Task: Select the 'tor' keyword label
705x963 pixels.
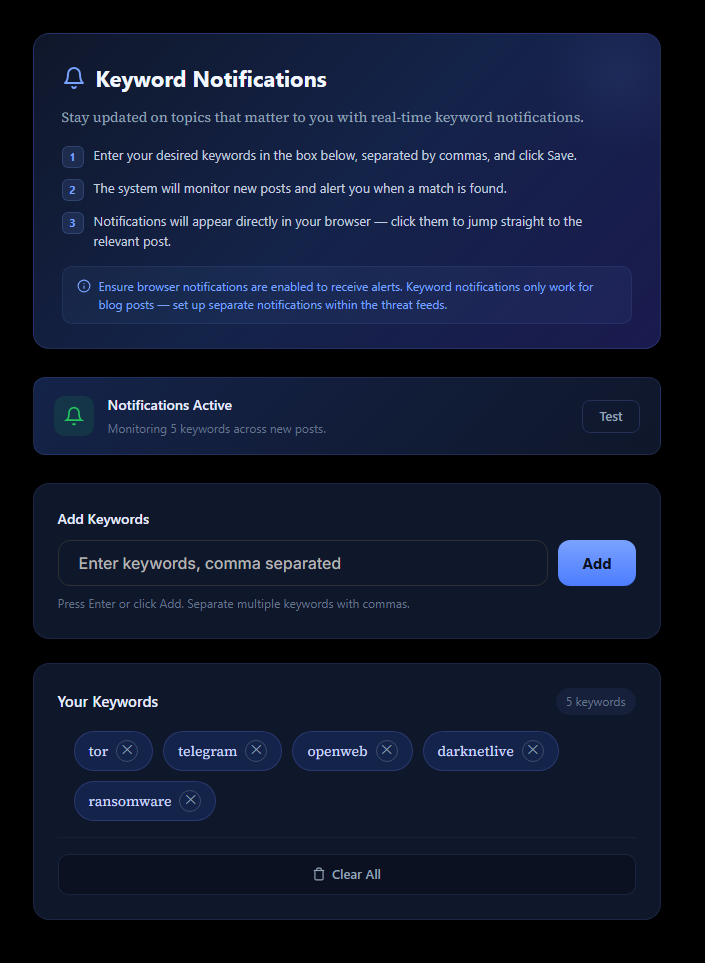Action: 98,751
